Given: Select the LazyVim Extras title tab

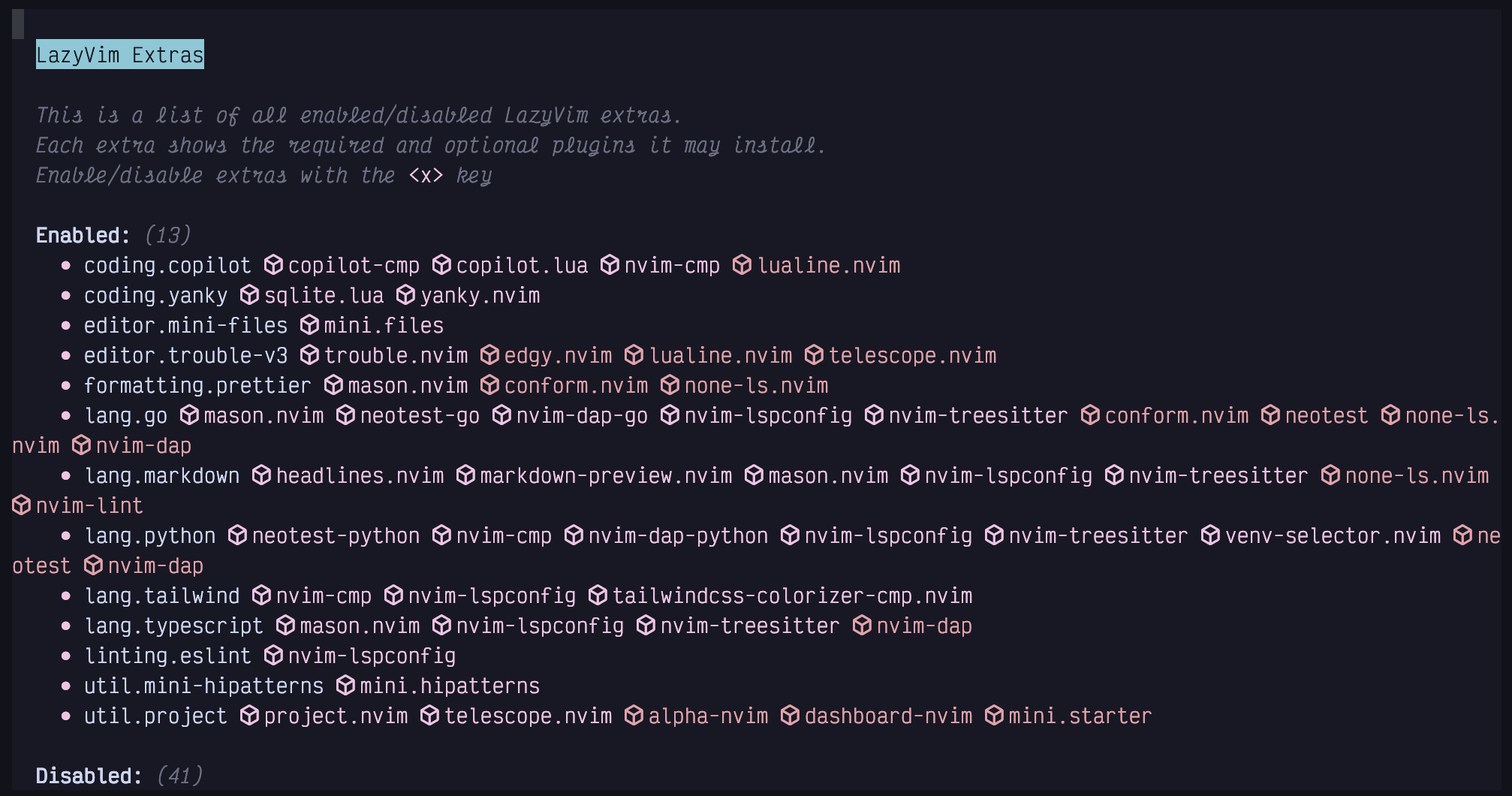Looking at the screenshot, I should point(120,54).
